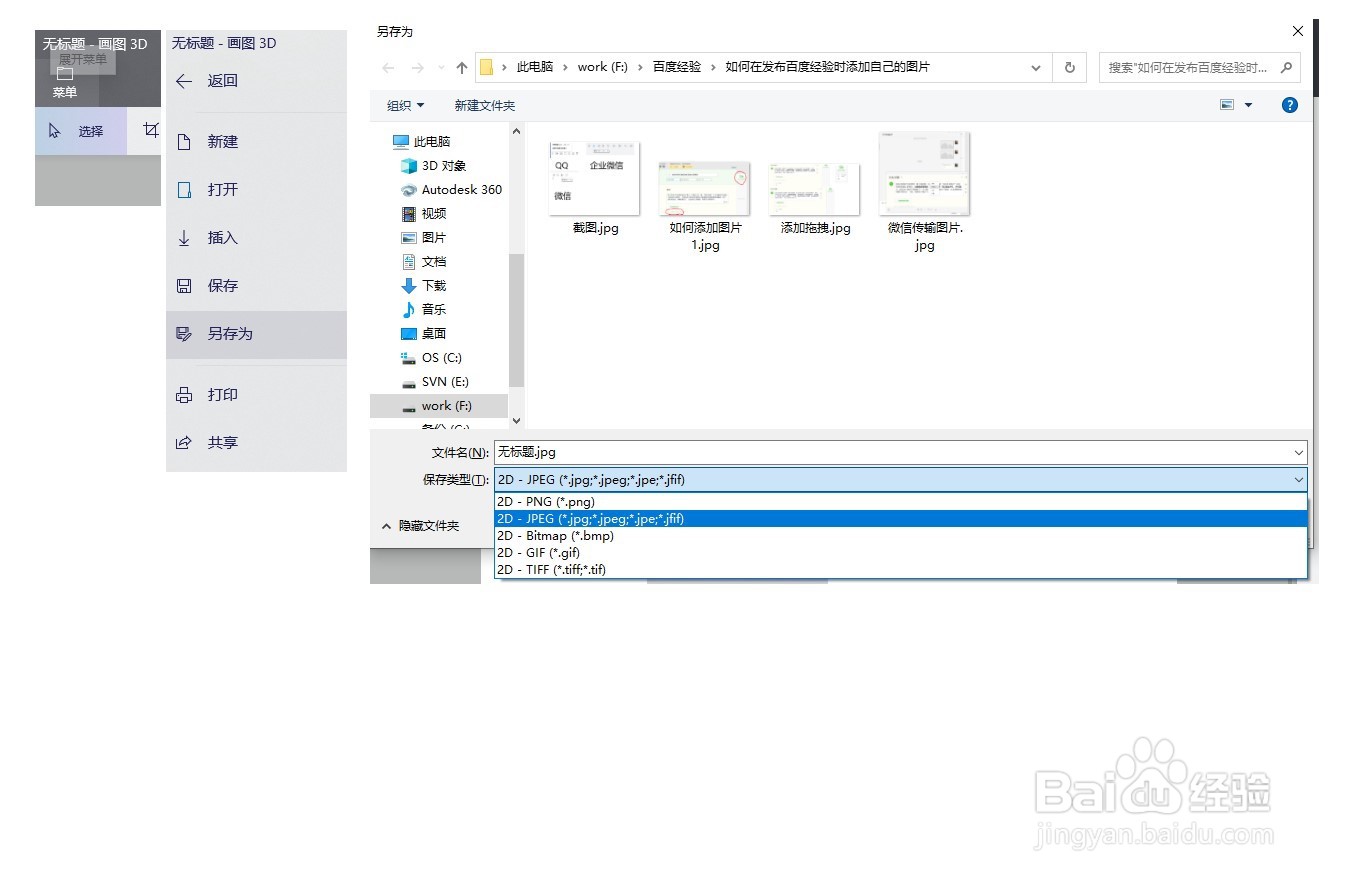
Task: Open the 菜单 folder icon in Paint 3D
Action: tap(65, 74)
